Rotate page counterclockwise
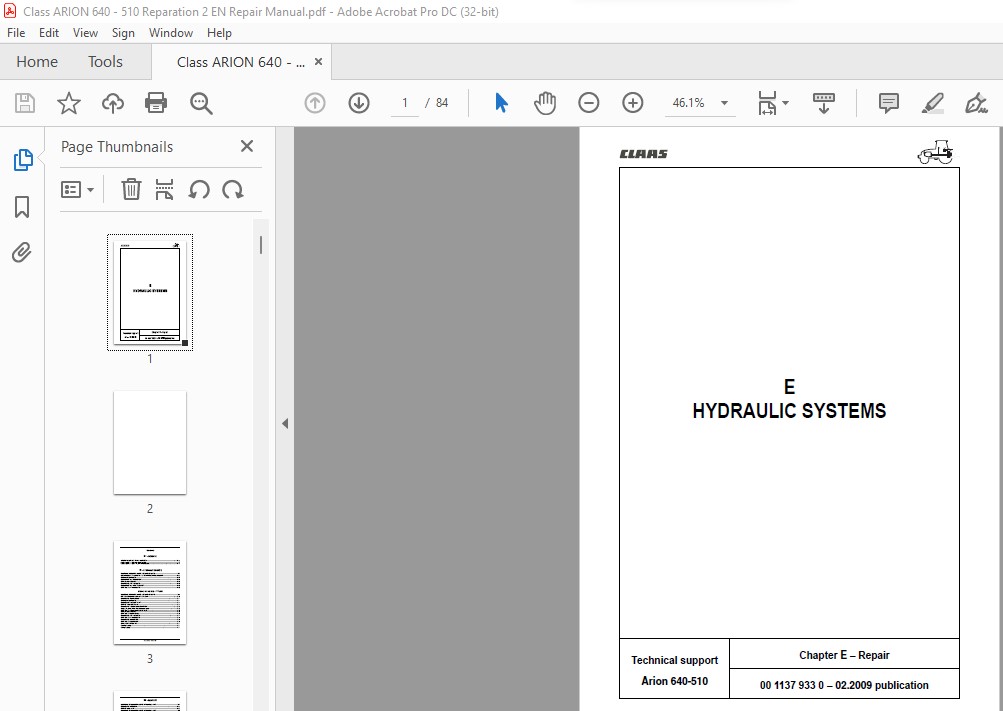This screenshot has height=711, width=1003. (199, 190)
